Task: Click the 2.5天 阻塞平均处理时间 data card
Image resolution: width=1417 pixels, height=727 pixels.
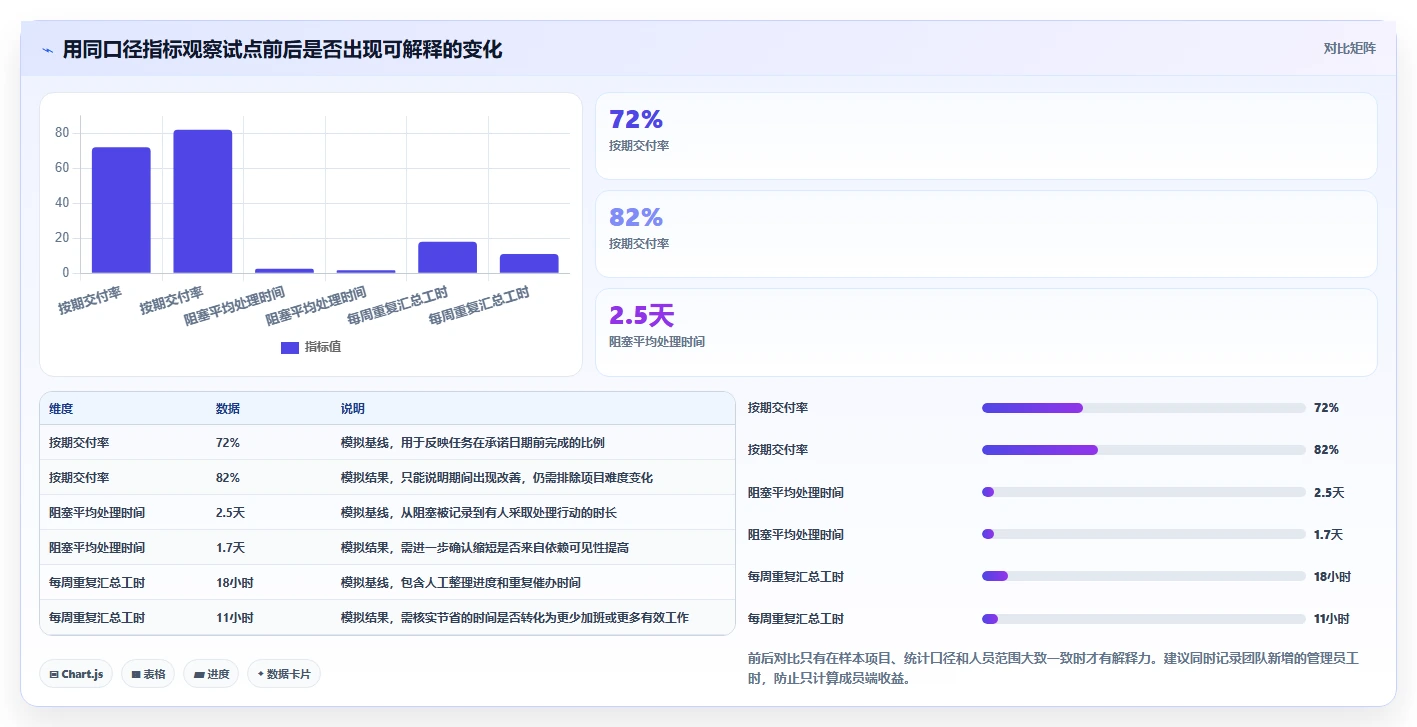Action: tap(986, 332)
